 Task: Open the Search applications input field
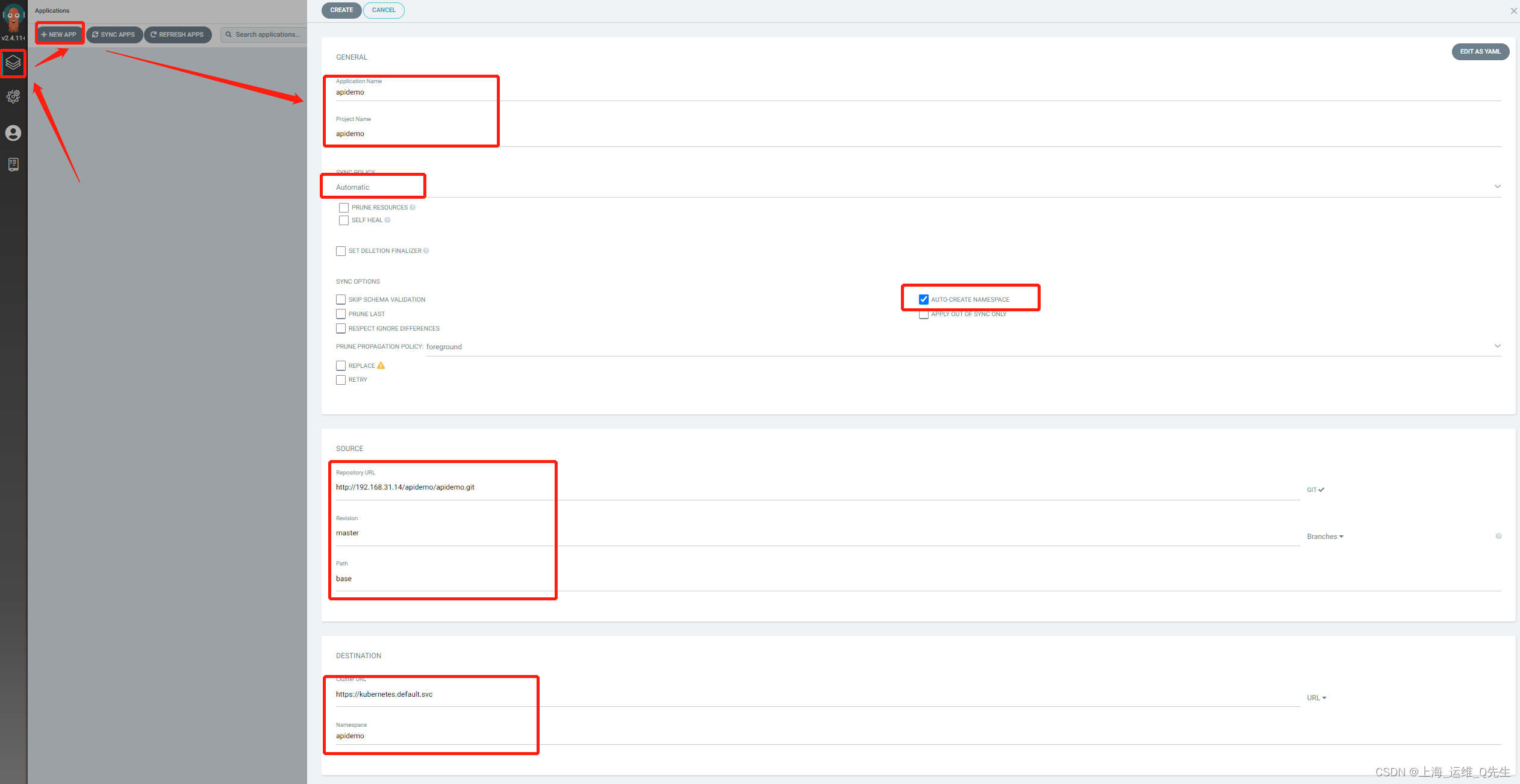(x=264, y=34)
